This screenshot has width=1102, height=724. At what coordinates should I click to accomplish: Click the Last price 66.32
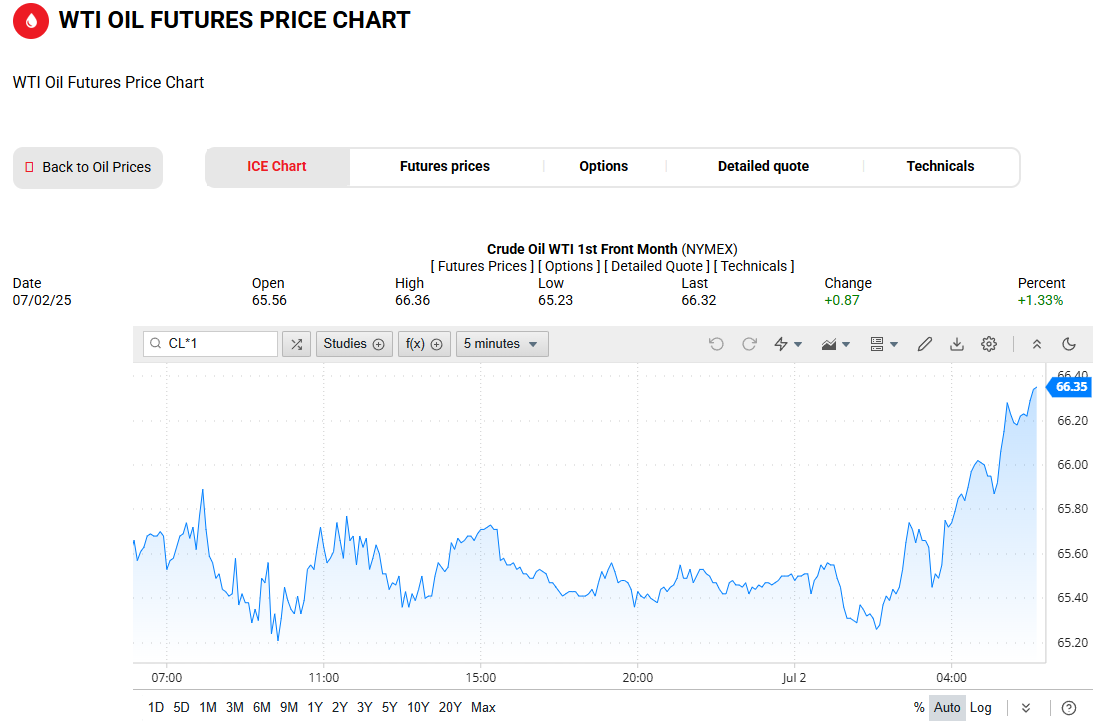699,301
